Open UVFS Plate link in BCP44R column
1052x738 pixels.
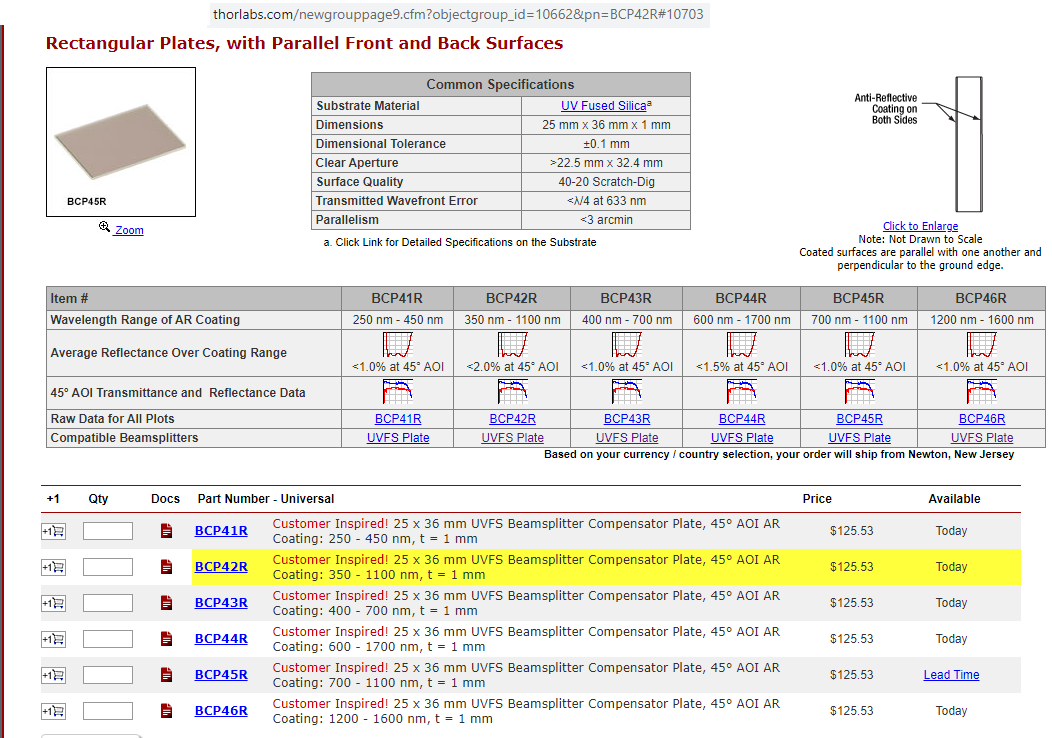pos(742,438)
